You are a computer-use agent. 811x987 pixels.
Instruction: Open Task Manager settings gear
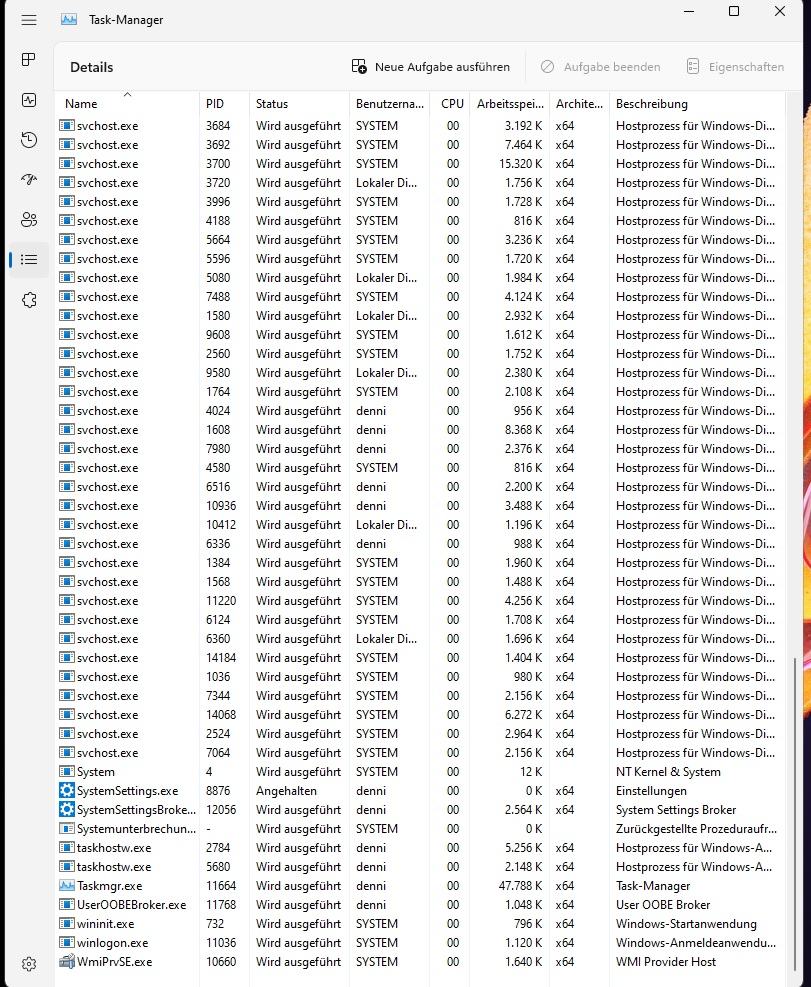point(29,964)
